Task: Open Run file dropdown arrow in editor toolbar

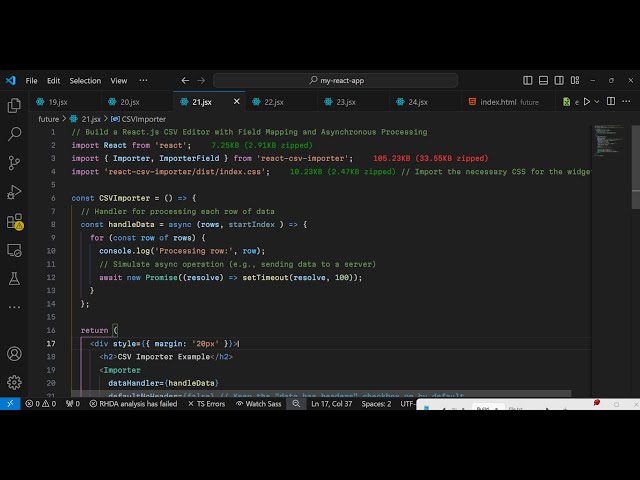Action: click(598, 102)
